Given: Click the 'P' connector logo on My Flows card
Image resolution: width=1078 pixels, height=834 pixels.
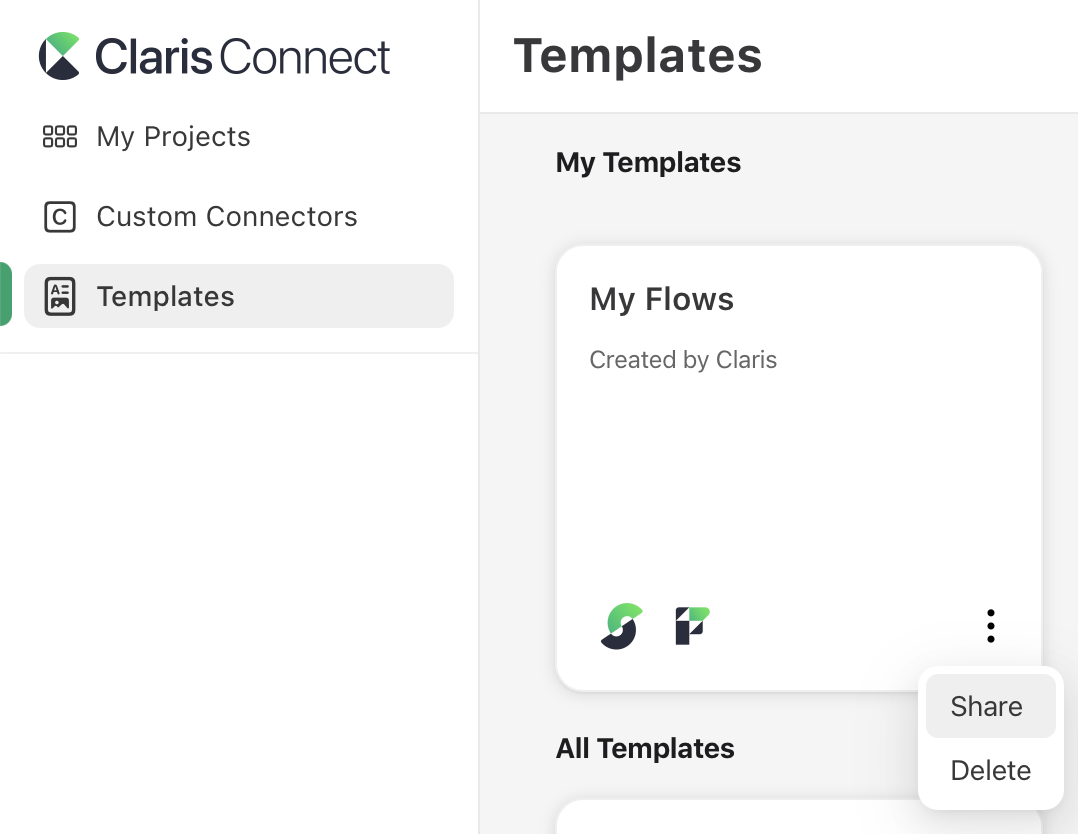Looking at the screenshot, I should point(690,625).
